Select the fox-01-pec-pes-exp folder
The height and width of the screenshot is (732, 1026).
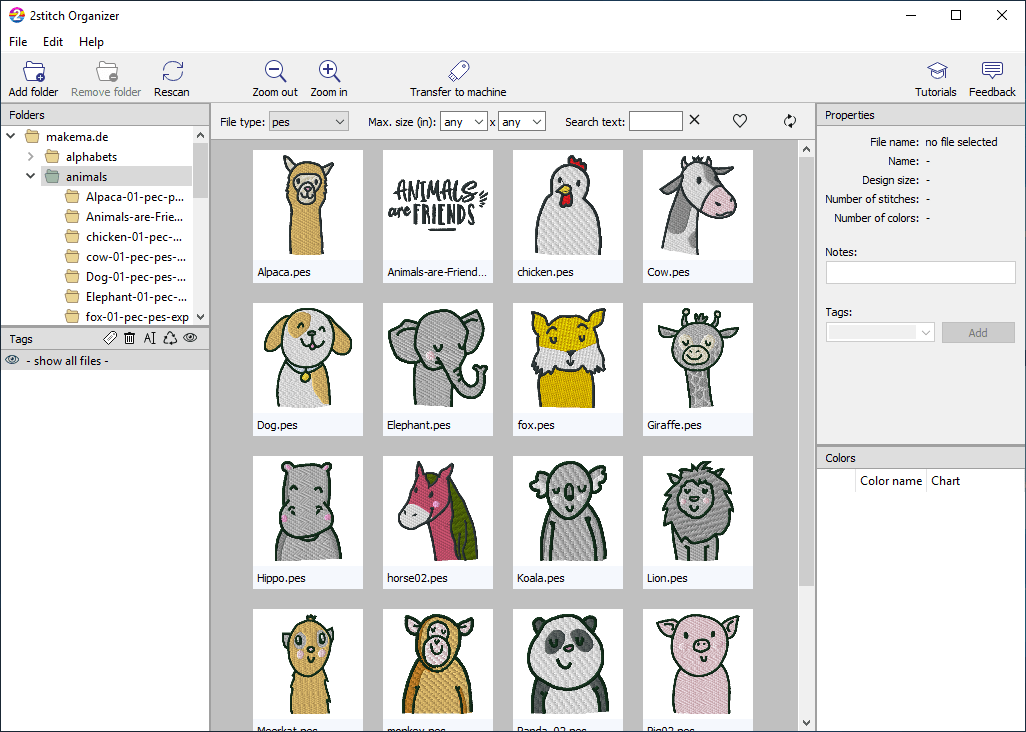click(x=137, y=317)
